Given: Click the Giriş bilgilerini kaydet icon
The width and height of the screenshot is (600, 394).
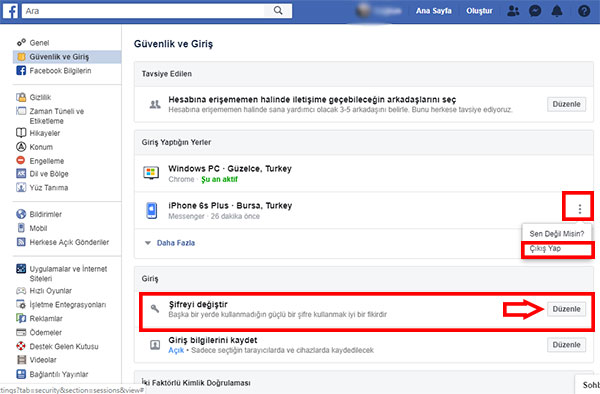Looking at the screenshot, I should click(155, 345).
